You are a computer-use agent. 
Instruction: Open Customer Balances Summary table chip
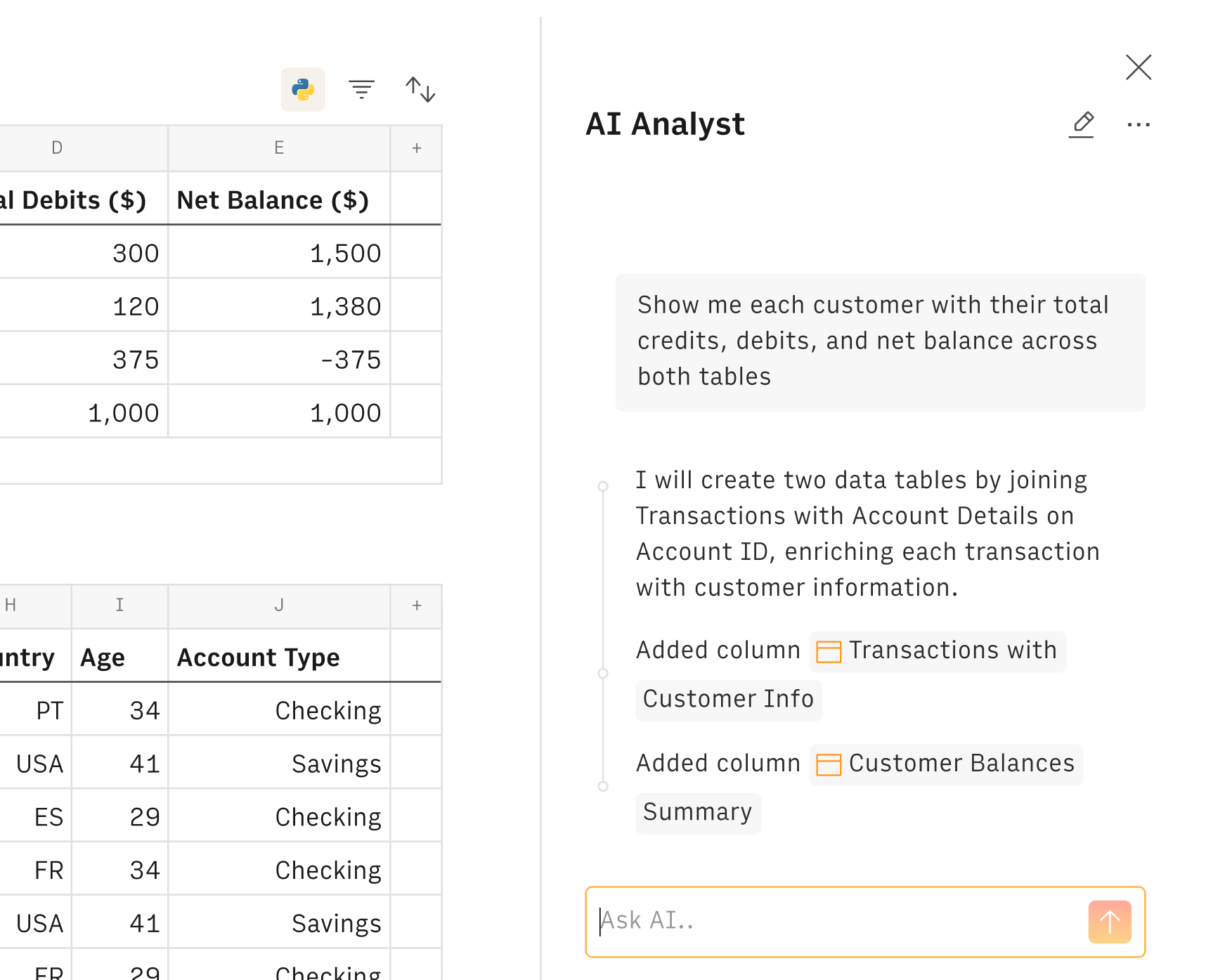point(945,764)
